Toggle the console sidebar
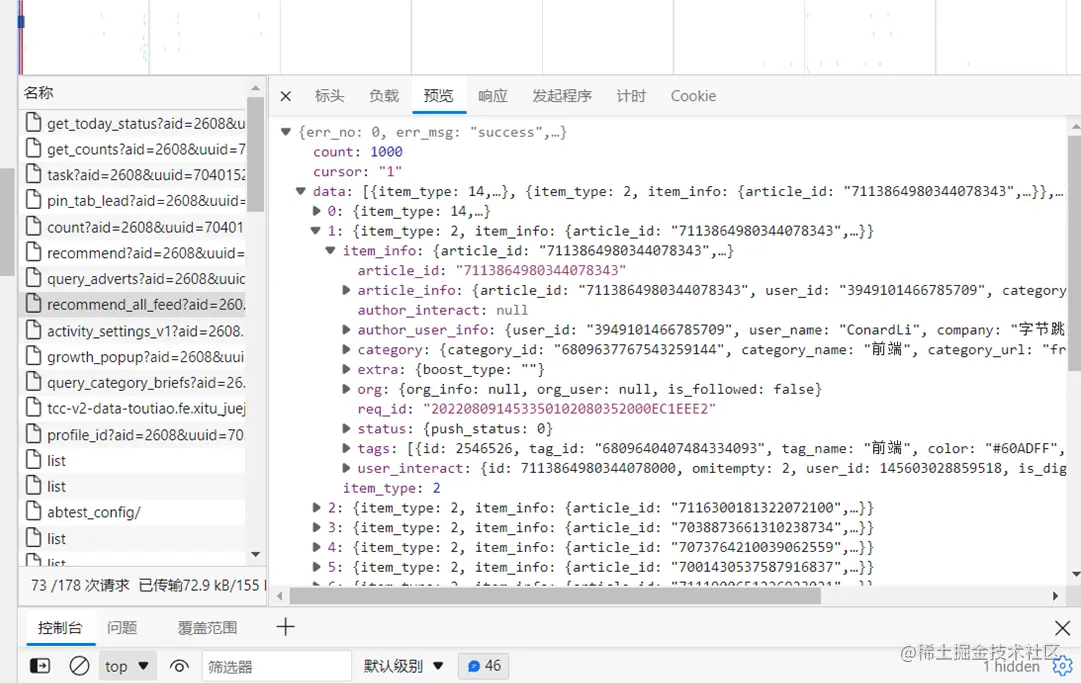 [x=40, y=666]
